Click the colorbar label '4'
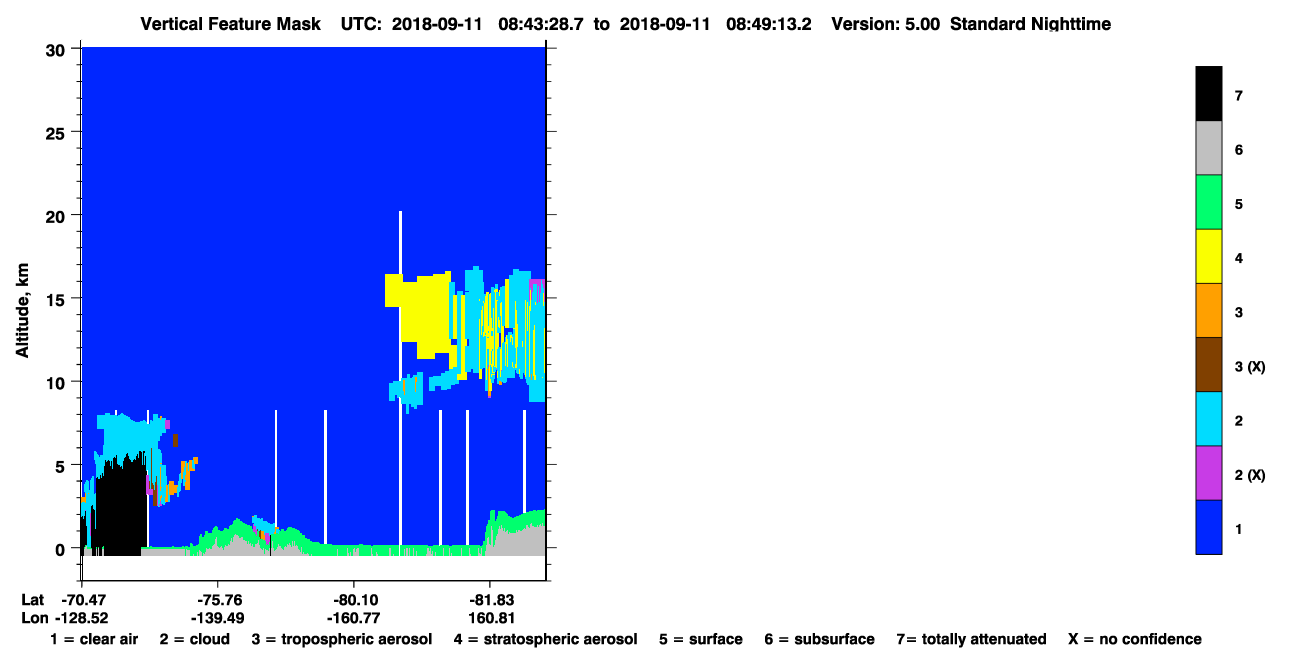Image resolution: width=1300 pixels, height=667 pixels. pyautogui.click(x=1239, y=258)
